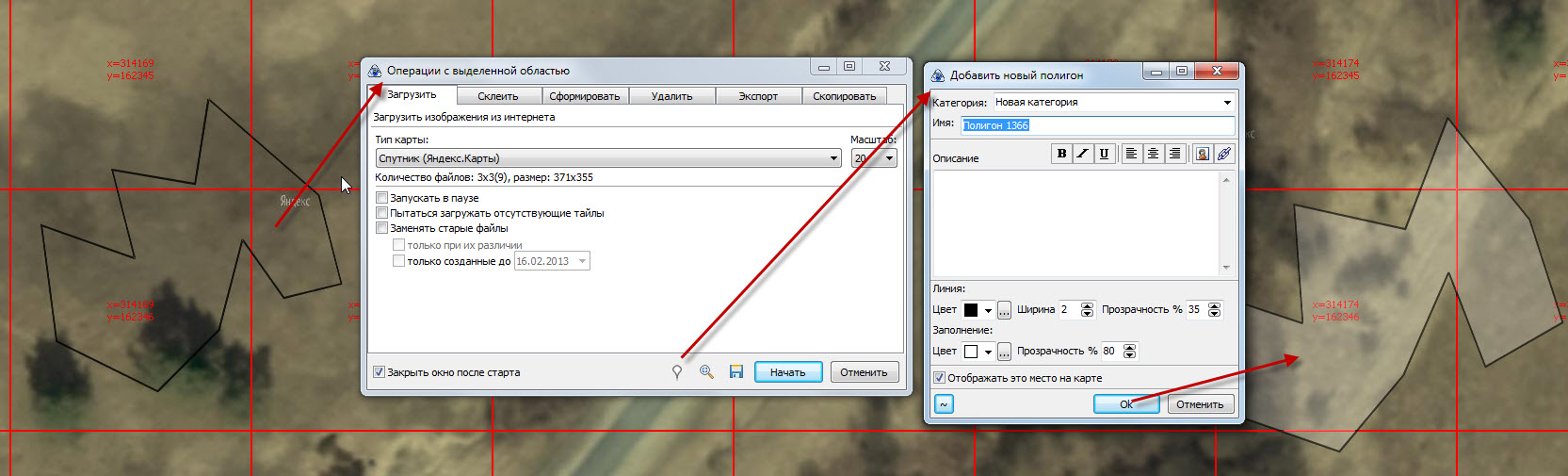Click the map marker pin icon

pos(676,372)
